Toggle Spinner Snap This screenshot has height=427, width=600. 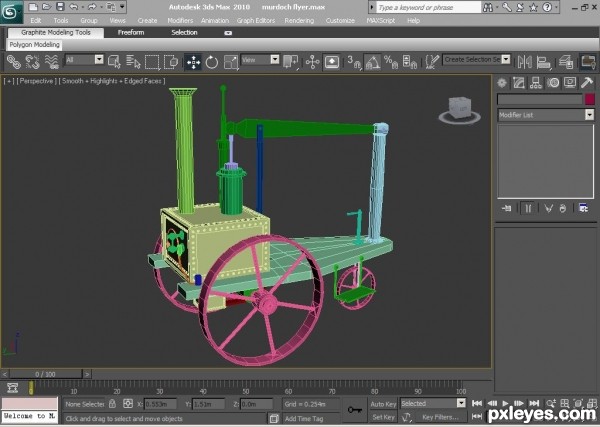tap(410, 62)
